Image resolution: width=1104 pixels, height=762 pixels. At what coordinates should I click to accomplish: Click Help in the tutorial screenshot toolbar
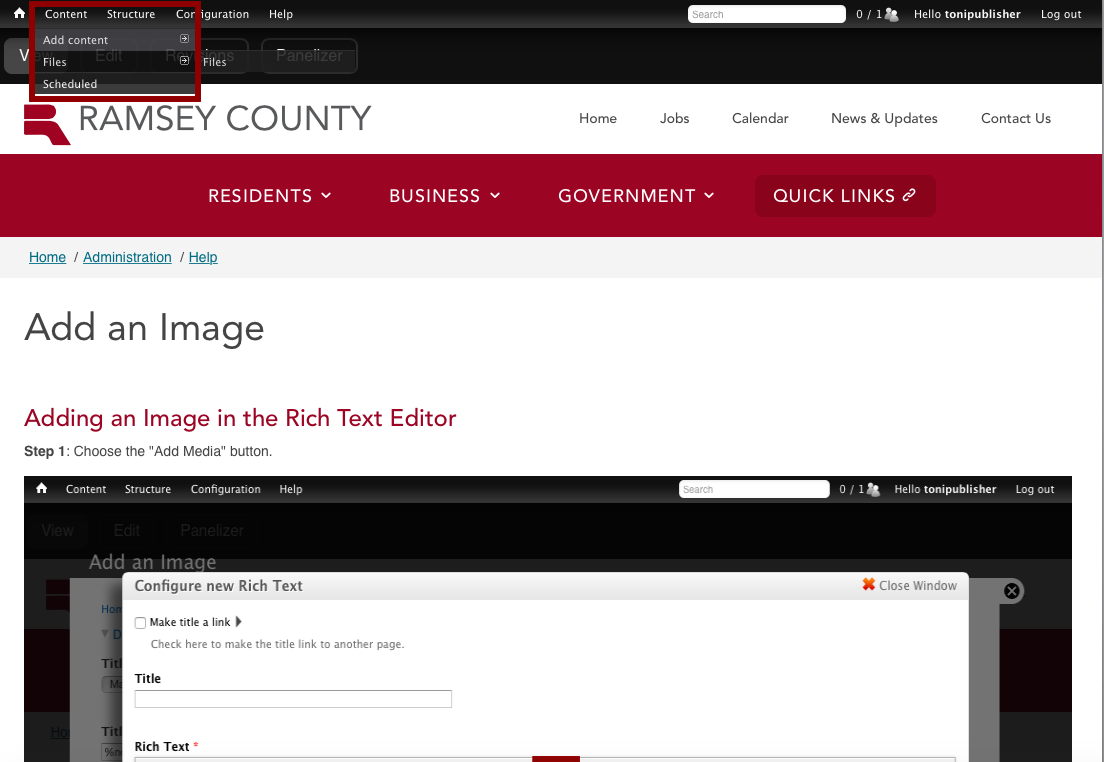click(x=291, y=489)
